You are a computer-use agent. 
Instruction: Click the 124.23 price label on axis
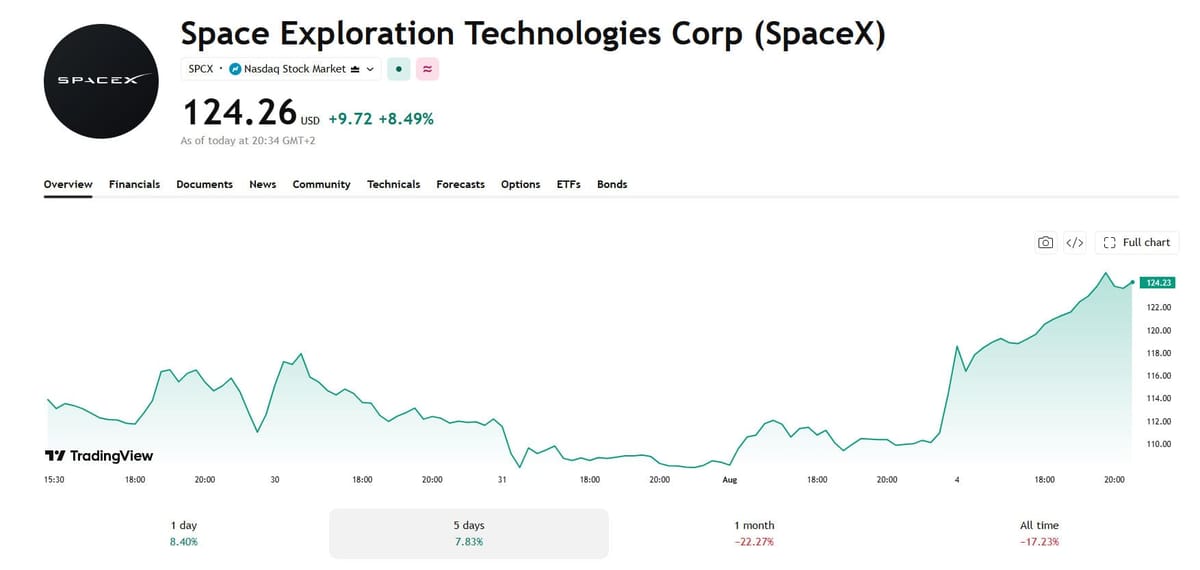point(1157,283)
